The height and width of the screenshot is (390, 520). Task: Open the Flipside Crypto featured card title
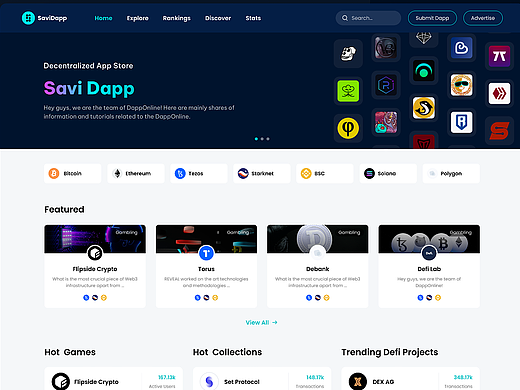point(95,269)
